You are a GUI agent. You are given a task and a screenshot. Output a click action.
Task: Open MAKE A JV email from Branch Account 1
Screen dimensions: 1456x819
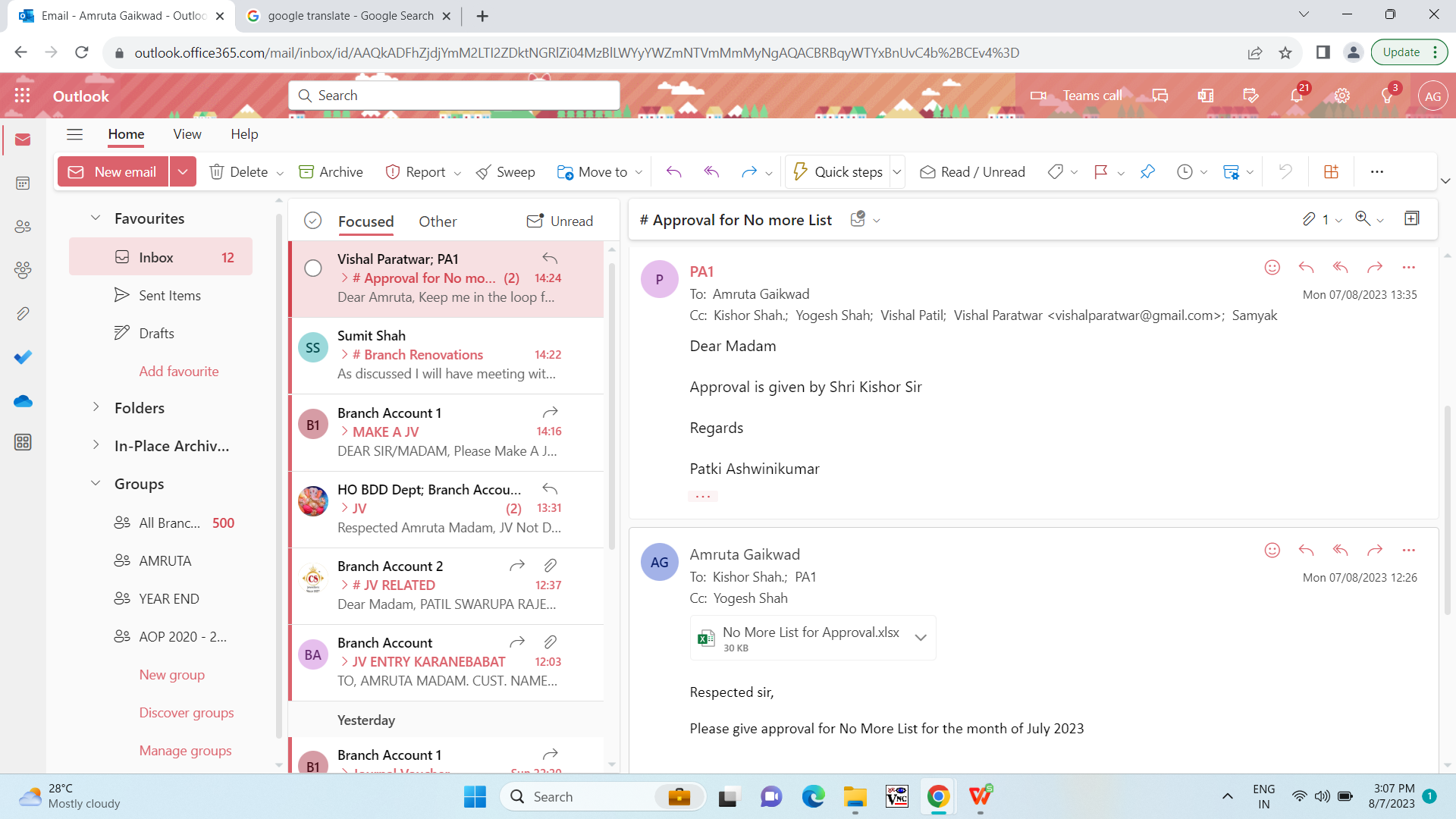click(x=447, y=431)
